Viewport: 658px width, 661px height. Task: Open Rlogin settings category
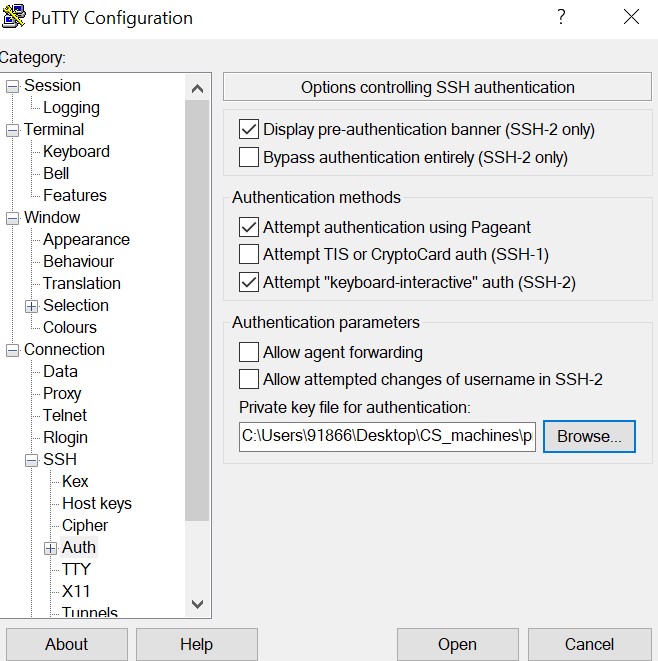tap(65, 438)
